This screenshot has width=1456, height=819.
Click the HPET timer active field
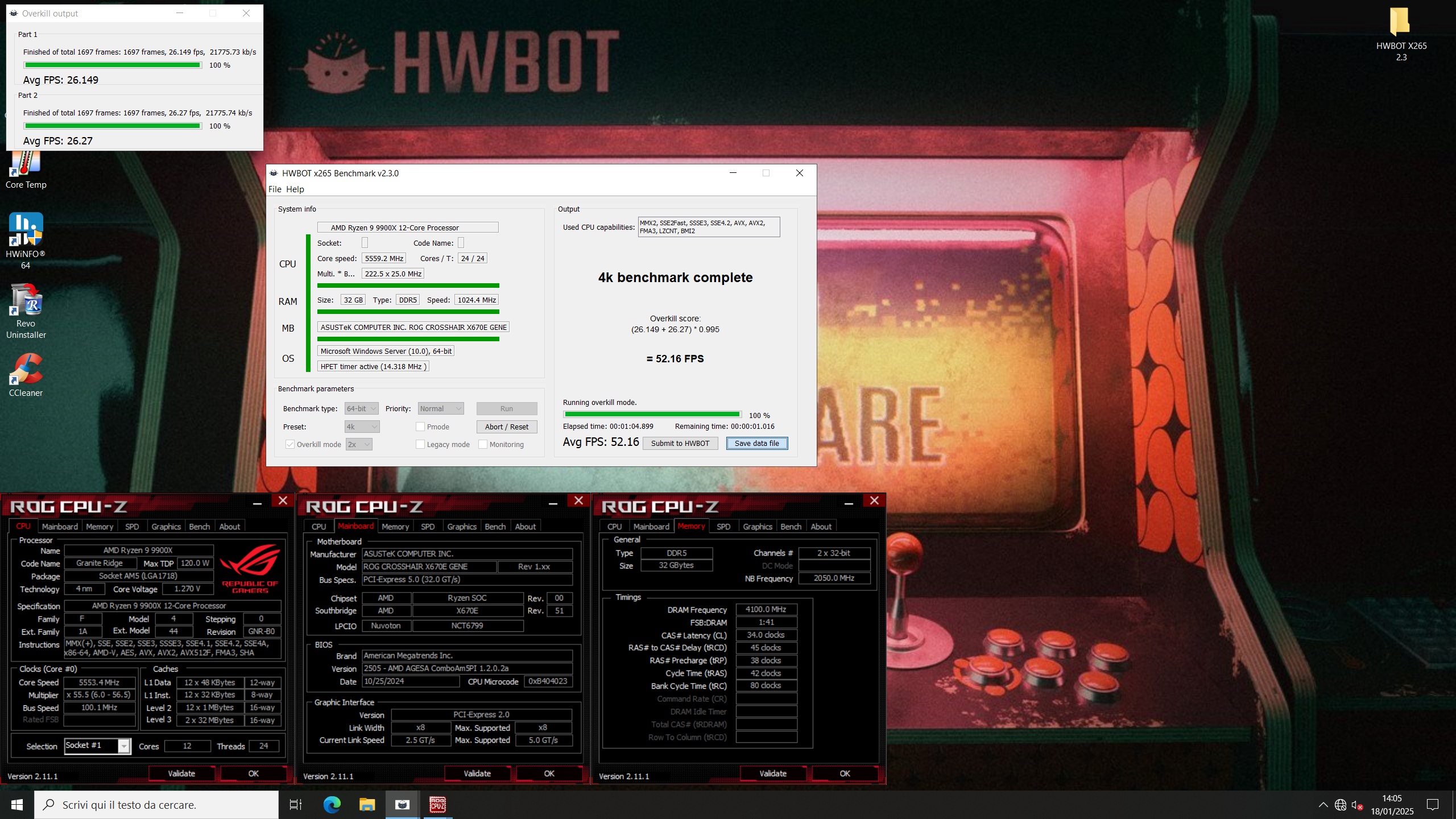(373, 366)
